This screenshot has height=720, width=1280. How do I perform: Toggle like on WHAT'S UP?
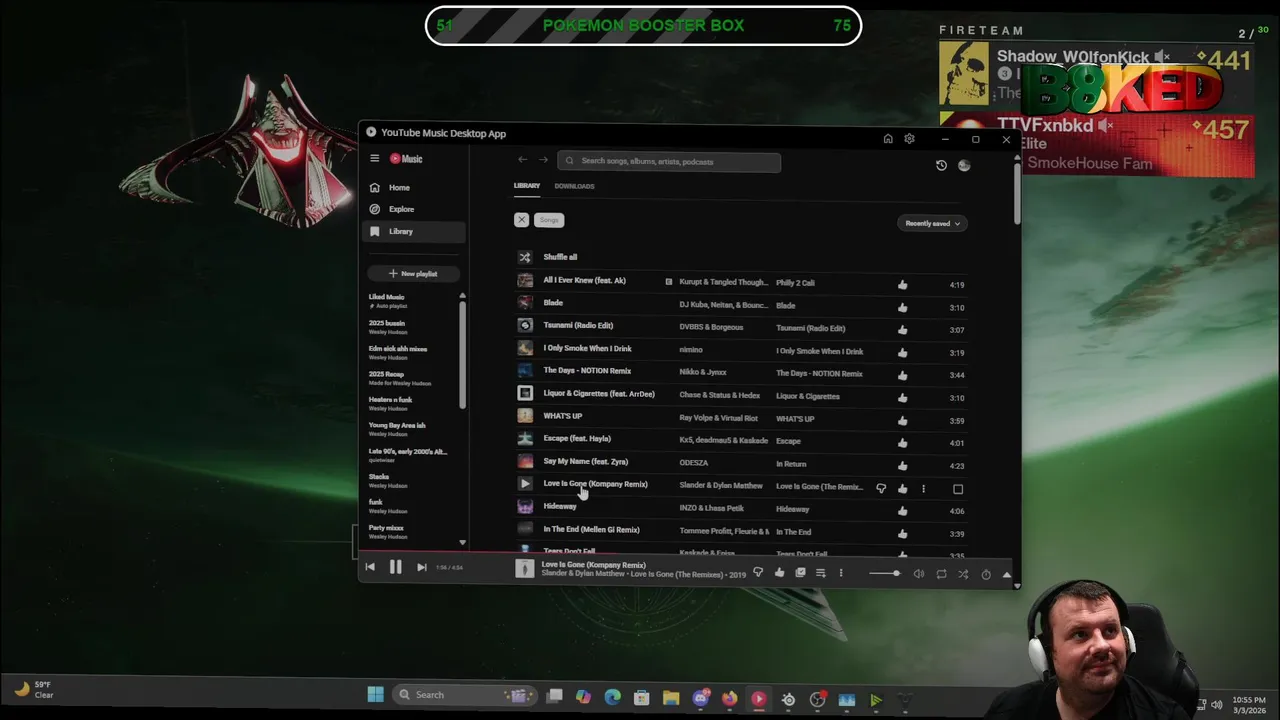point(903,420)
